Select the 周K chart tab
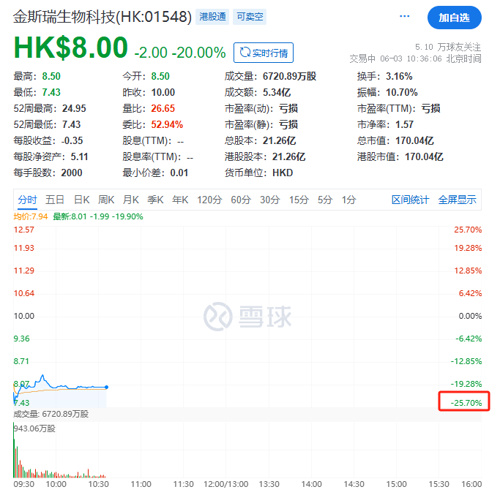Viewport: 500px width, 495px height. coord(106,200)
